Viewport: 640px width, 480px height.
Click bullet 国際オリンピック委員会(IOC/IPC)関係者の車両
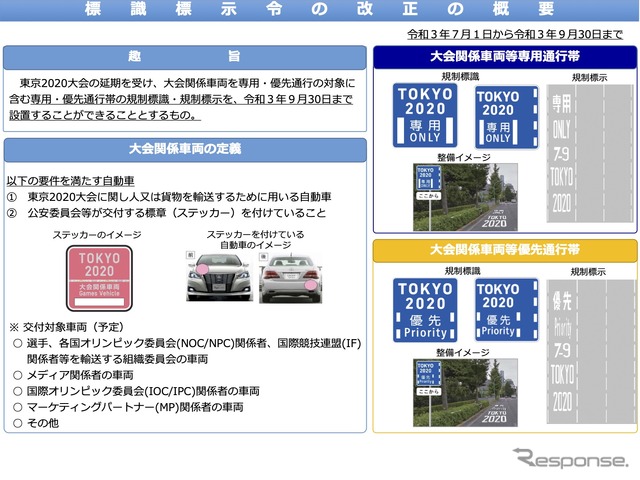point(136,391)
